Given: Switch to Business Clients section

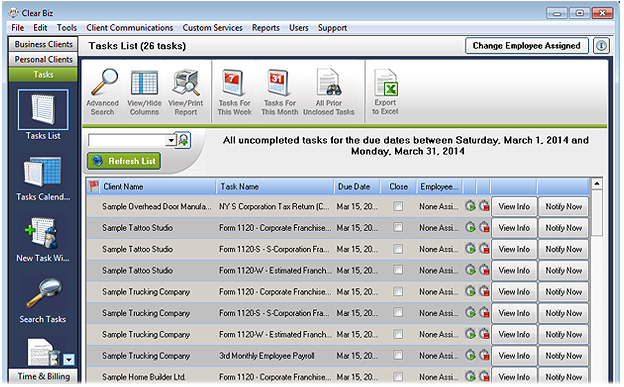Looking at the screenshot, I should click(x=43, y=44).
